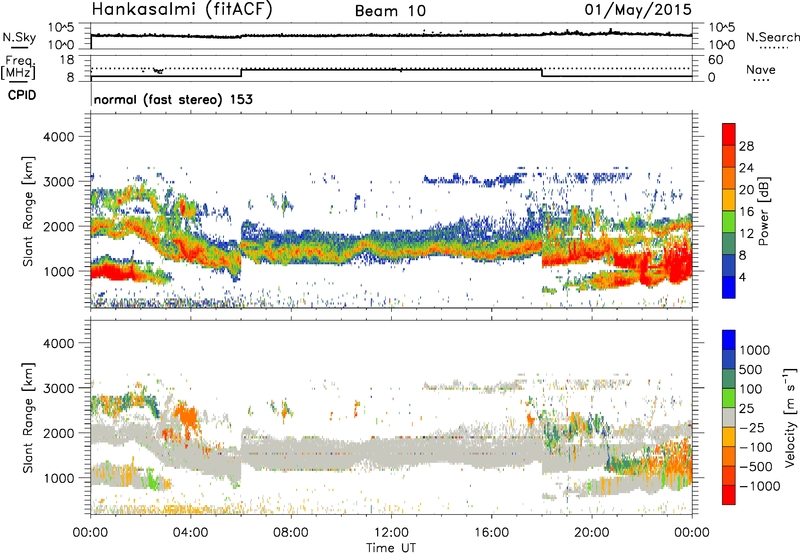Click the Slant Range label of power panel
Viewport: 800px width, 554px height.
[x=28, y=211]
